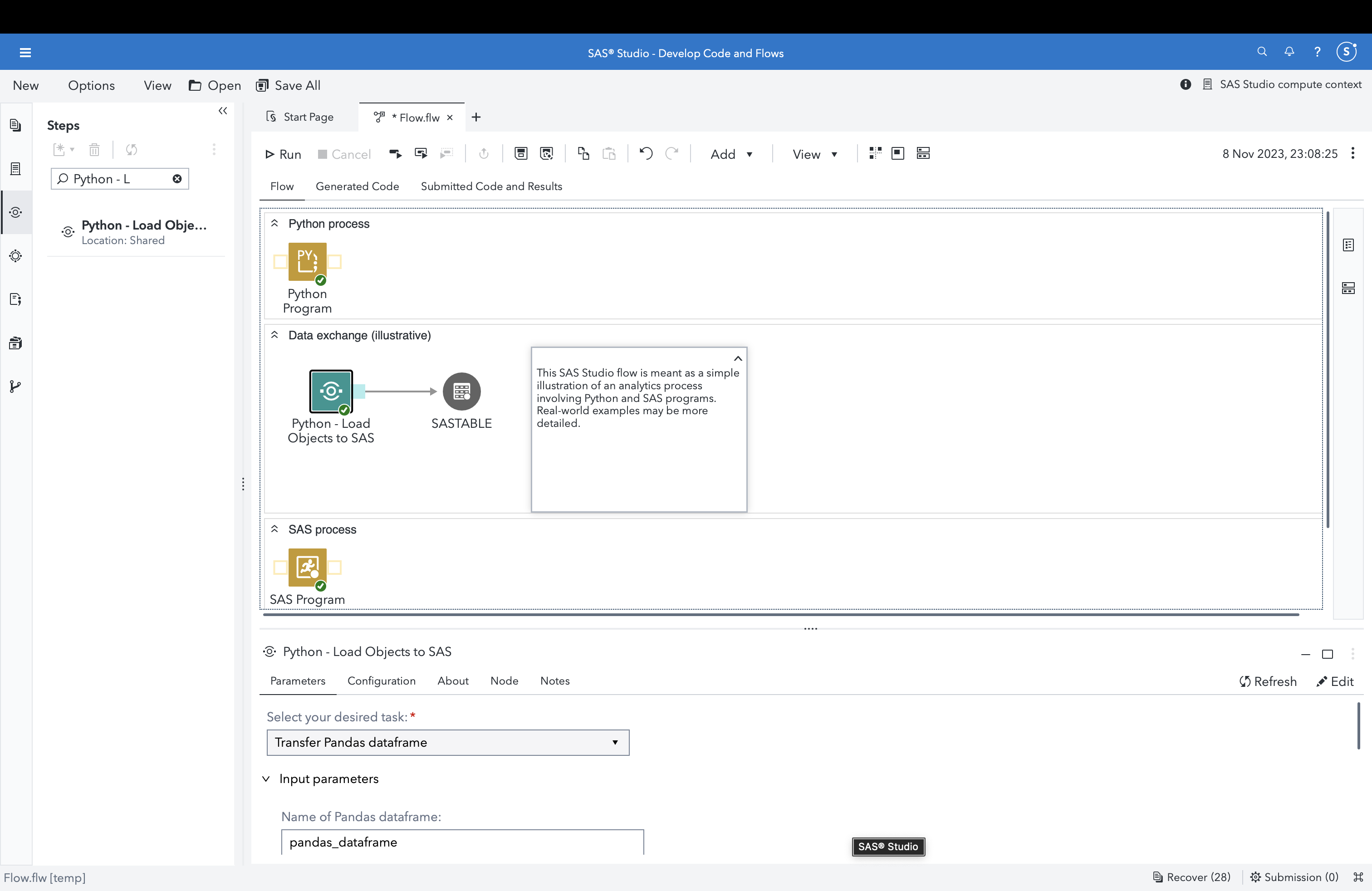Click the Refresh button

(x=1268, y=681)
